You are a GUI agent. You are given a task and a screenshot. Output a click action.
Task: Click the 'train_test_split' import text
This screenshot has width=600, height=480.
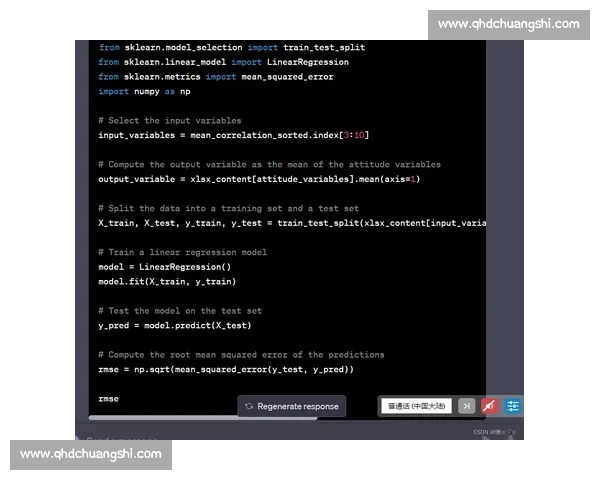324,47
